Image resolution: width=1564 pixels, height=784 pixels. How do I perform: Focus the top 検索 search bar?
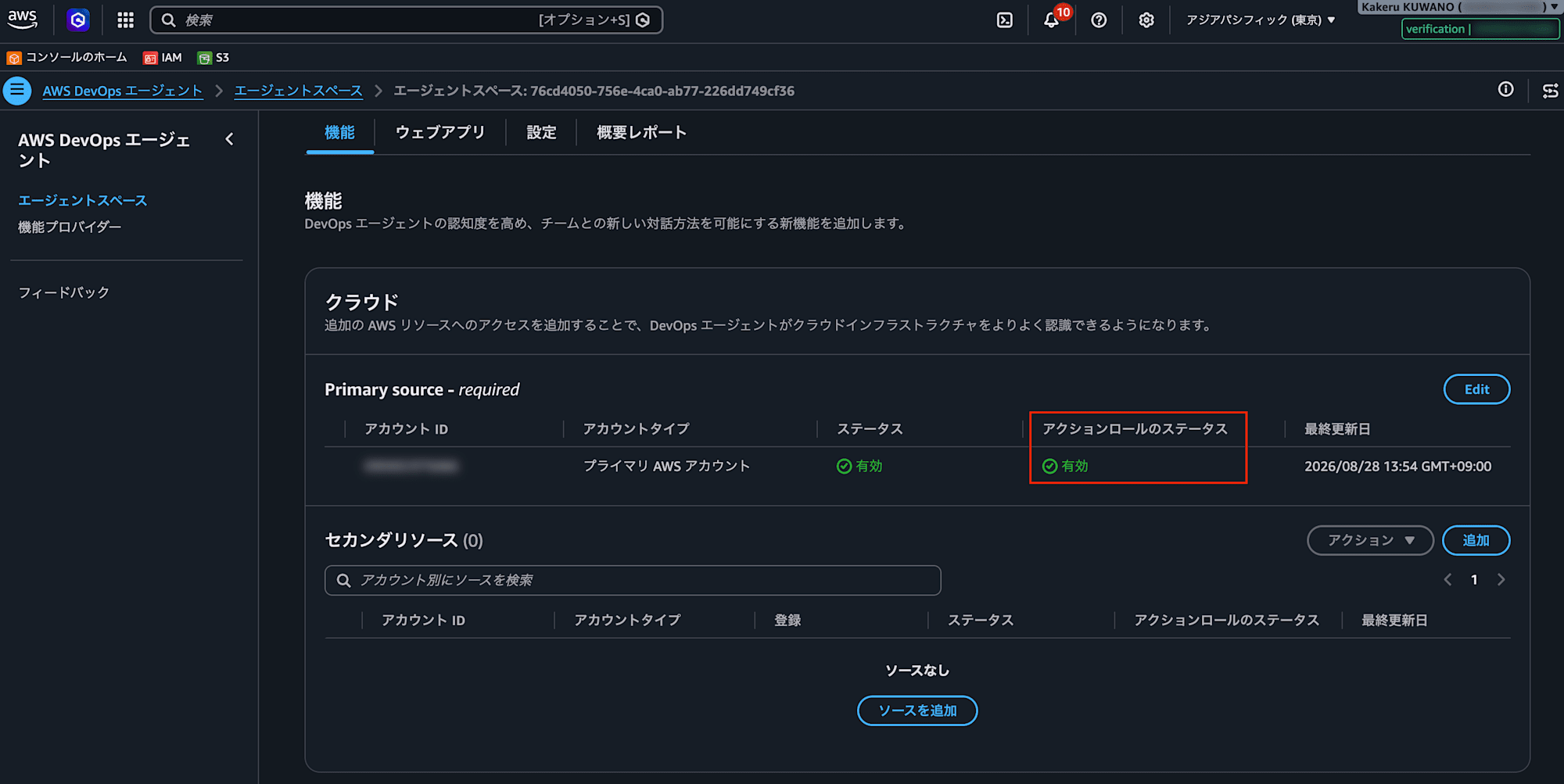pos(406,20)
